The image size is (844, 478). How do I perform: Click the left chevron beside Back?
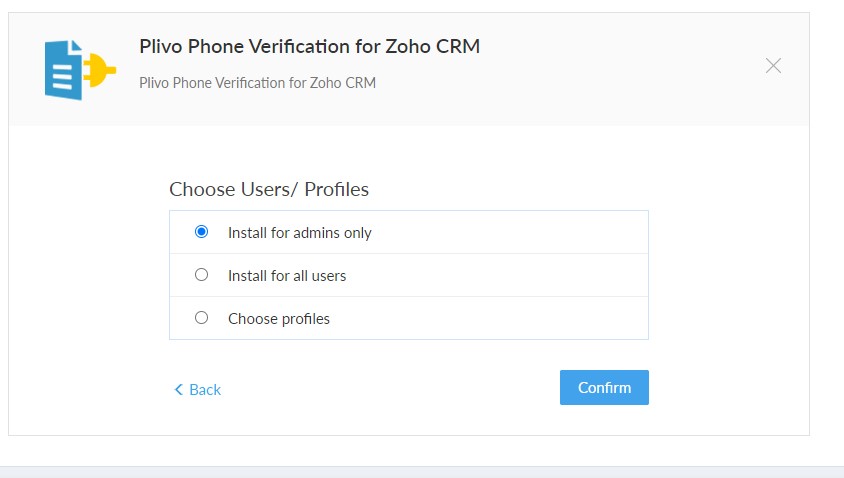[179, 389]
